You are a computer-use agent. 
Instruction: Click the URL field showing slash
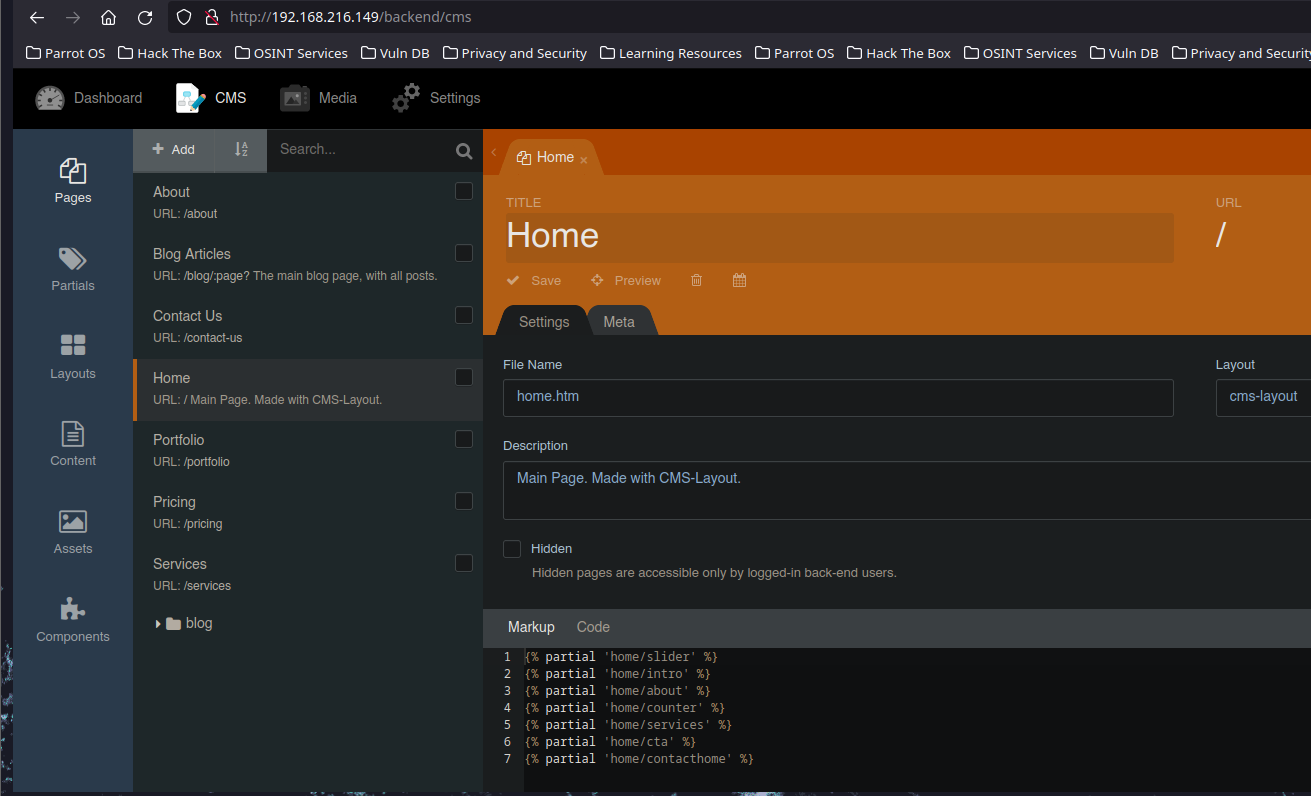(1262, 236)
